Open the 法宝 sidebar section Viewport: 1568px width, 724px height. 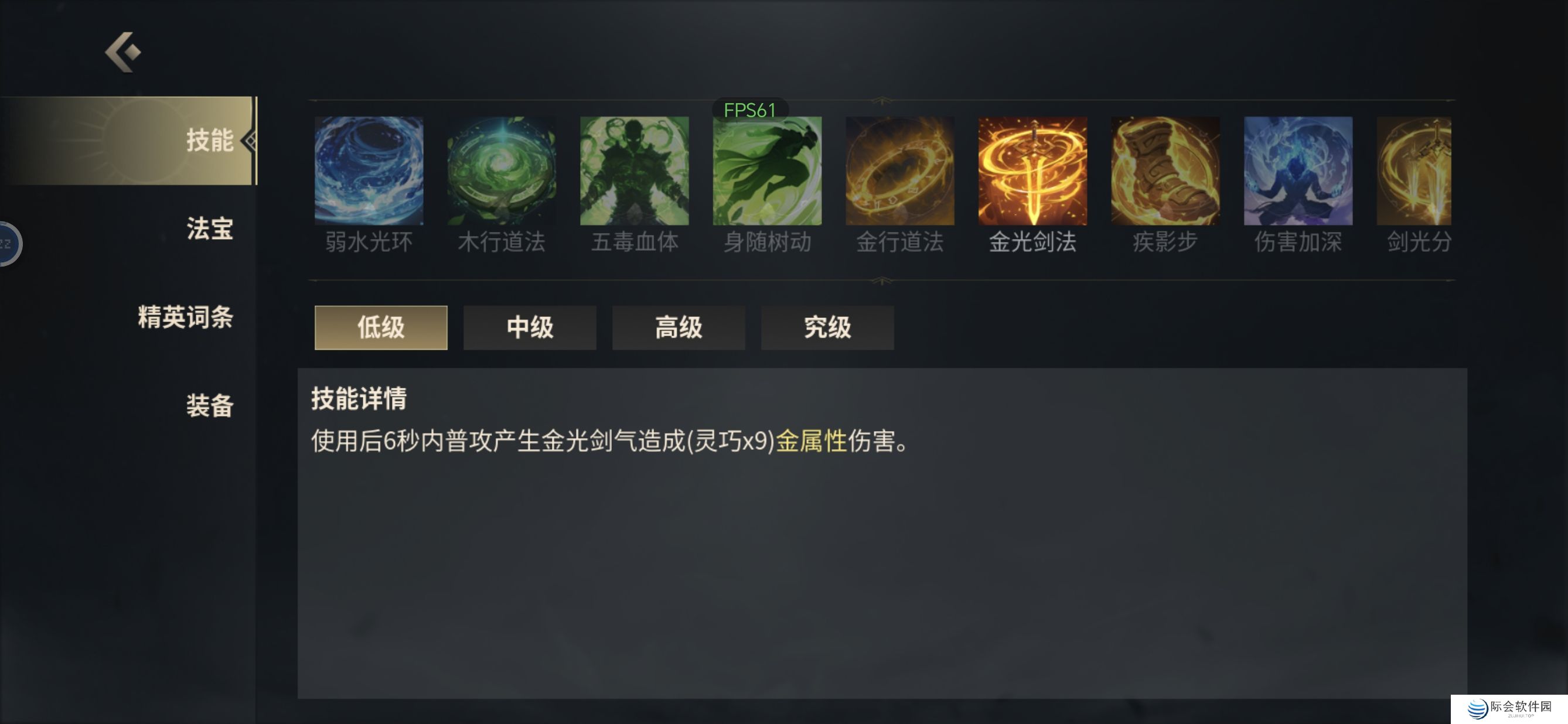pyautogui.click(x=210, y=229)
